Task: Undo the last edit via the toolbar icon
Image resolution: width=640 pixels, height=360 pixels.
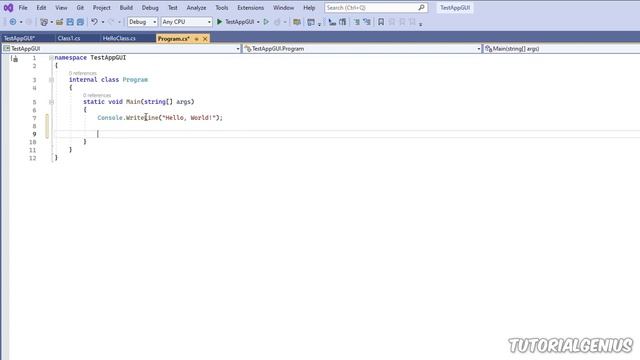Action: 94,22
